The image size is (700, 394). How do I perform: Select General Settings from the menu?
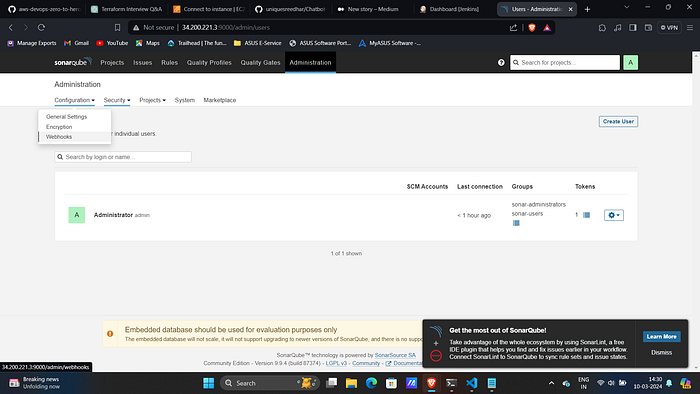pos(67,116)
